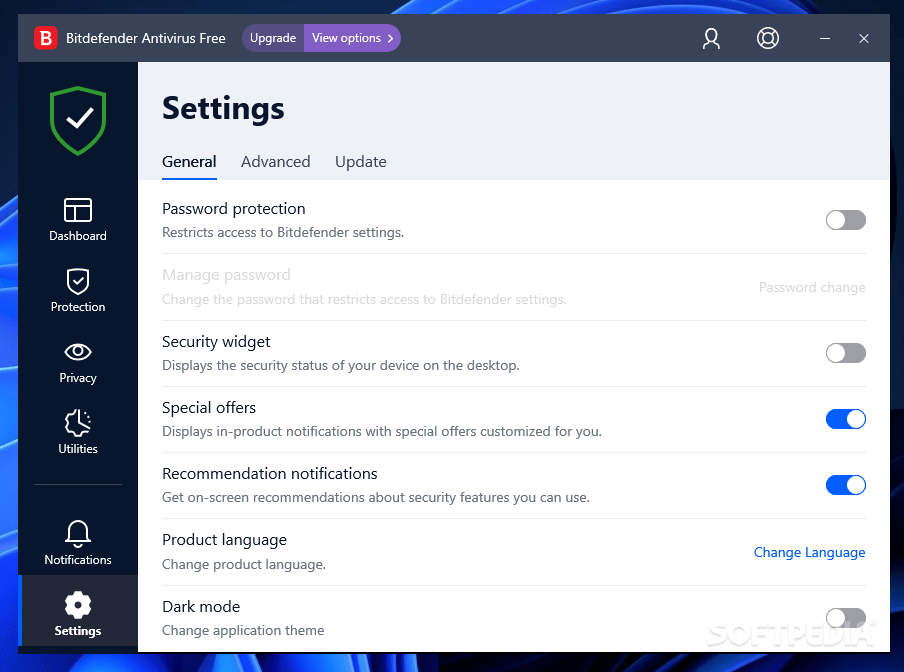Open the Utilities section
This screenshot has width=904, height=672.
click(77, 432)
